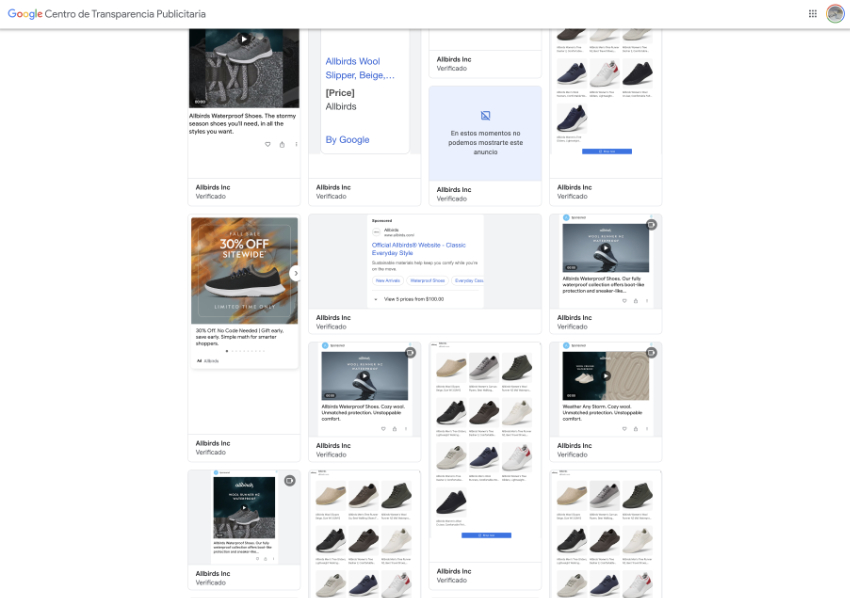Open more options on Cozy wool video ad
Viewport: 850px width, 598px height.
pyautogui.click(x=408, y=429)
